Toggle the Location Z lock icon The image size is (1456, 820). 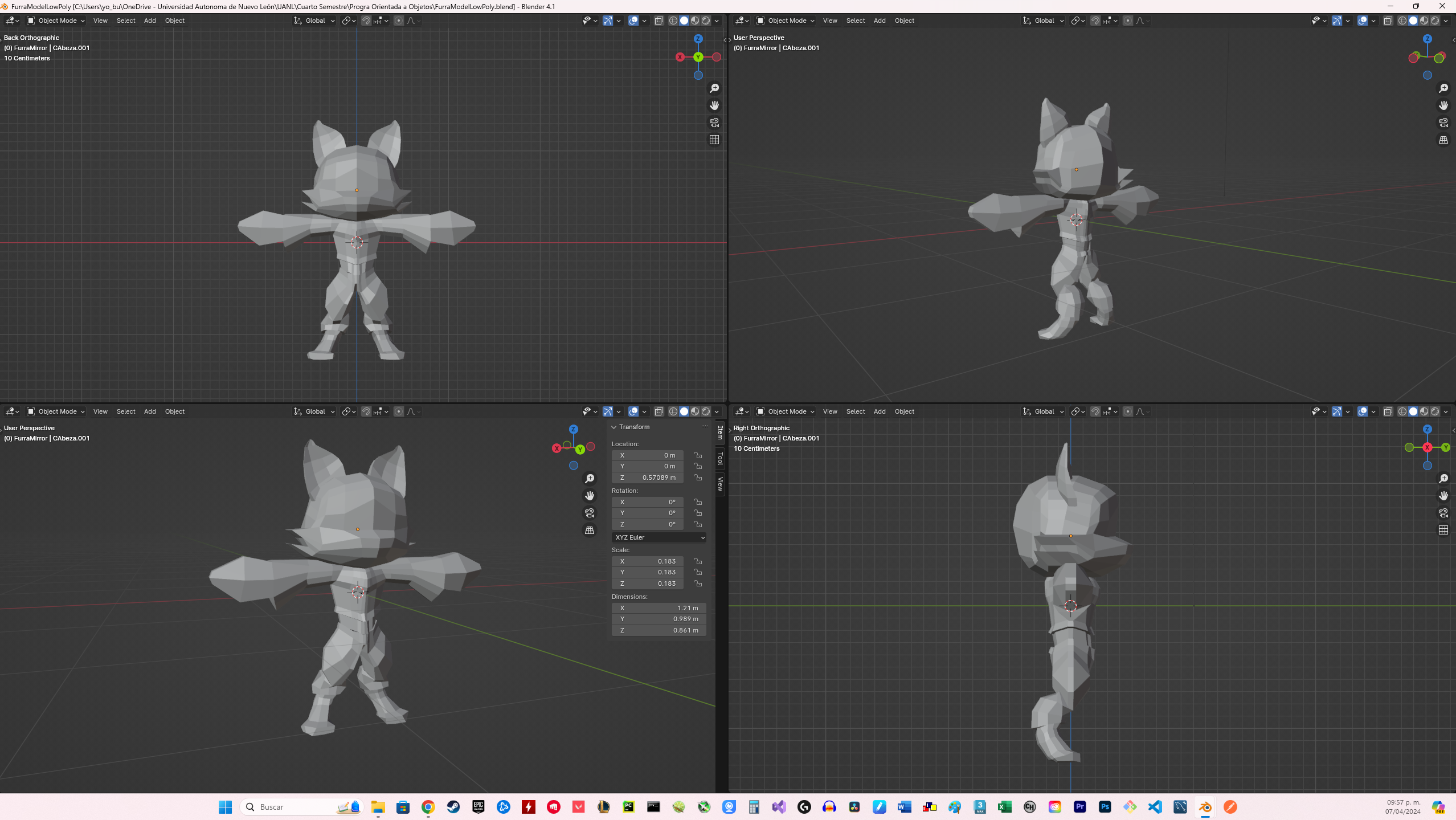pyautogui.click(x=698, y=478)
